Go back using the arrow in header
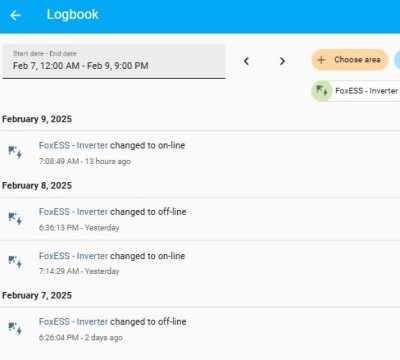 [x=15, y=15]
